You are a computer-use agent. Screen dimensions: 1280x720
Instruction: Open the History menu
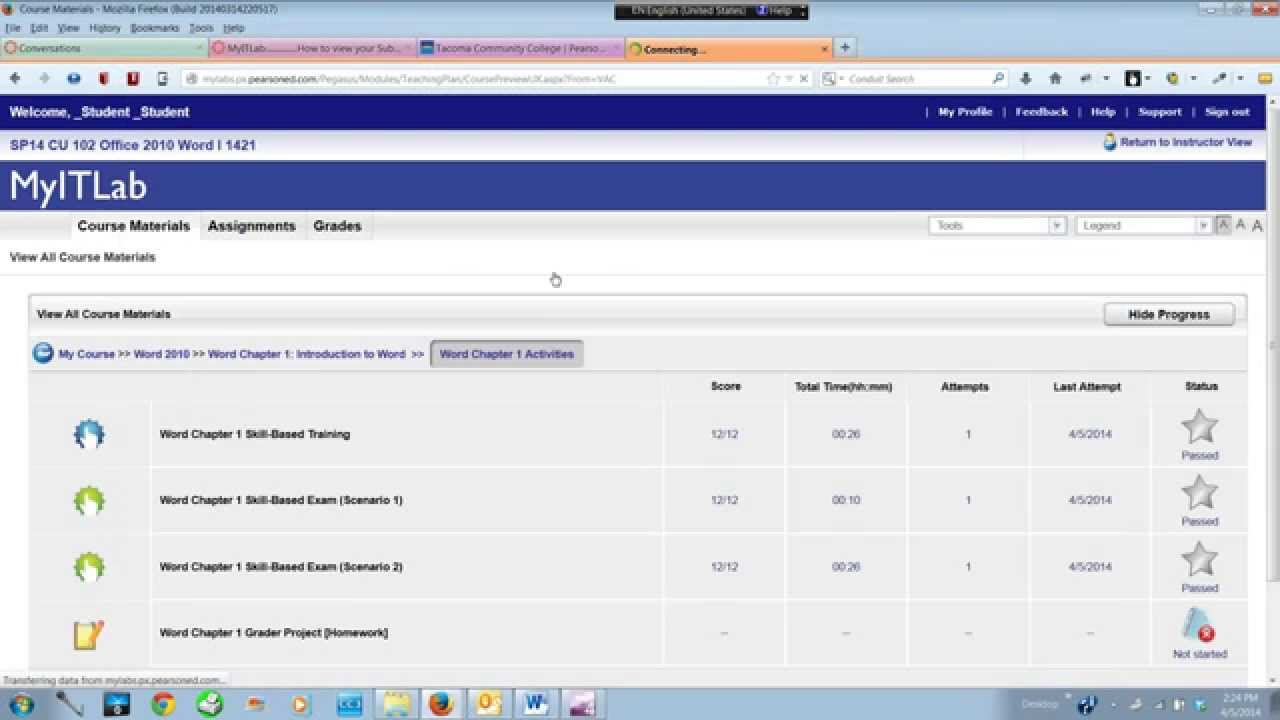pyautogui.click(x=104, y=28)
